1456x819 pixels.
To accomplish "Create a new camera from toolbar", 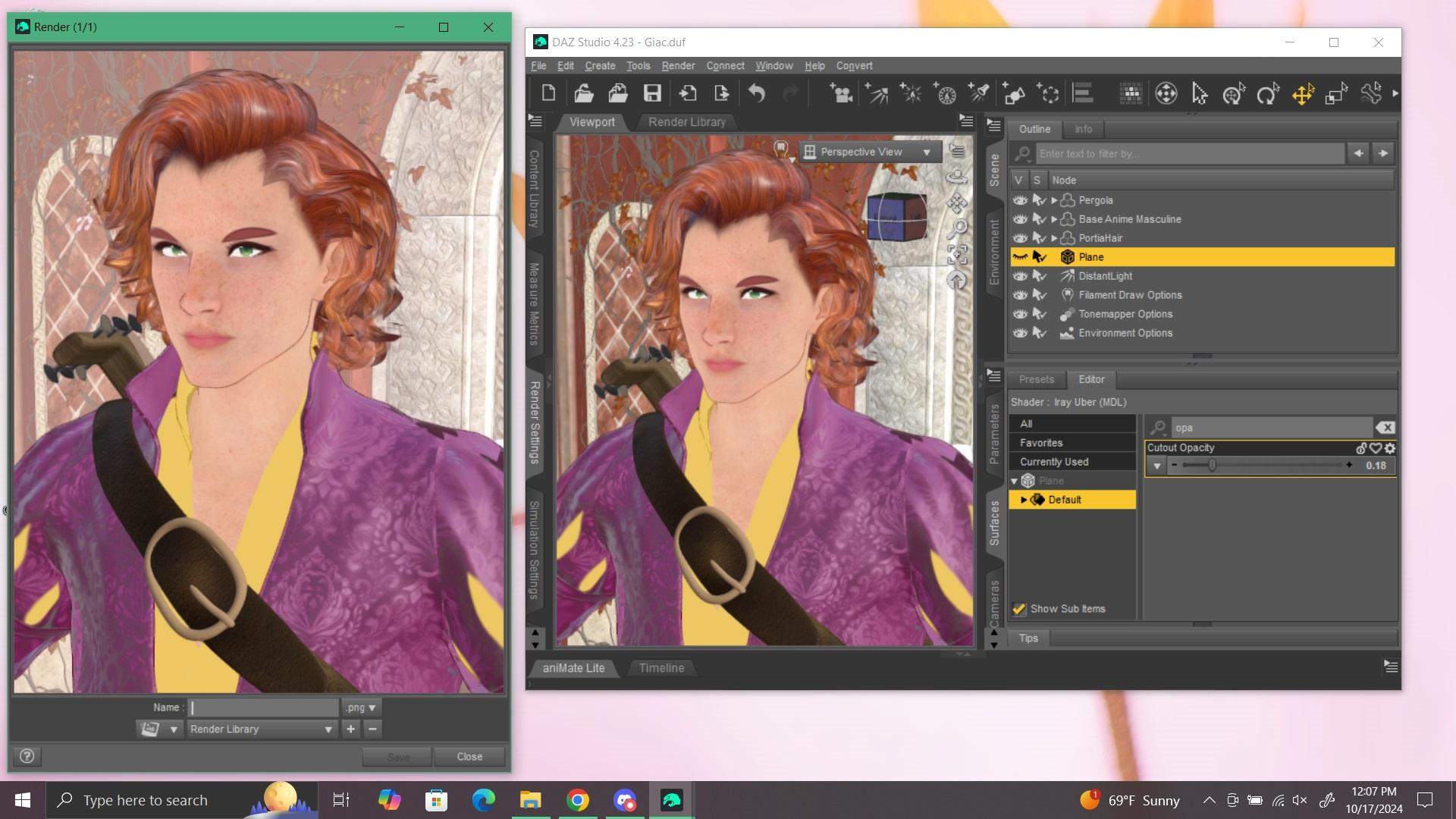I will tap(840, 93).
